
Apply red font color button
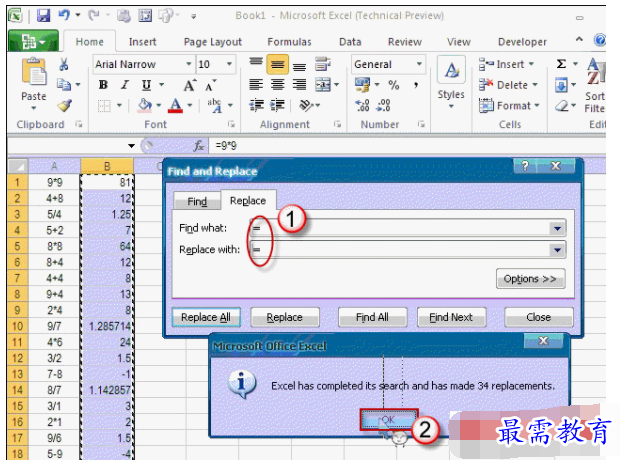(175, 106)
